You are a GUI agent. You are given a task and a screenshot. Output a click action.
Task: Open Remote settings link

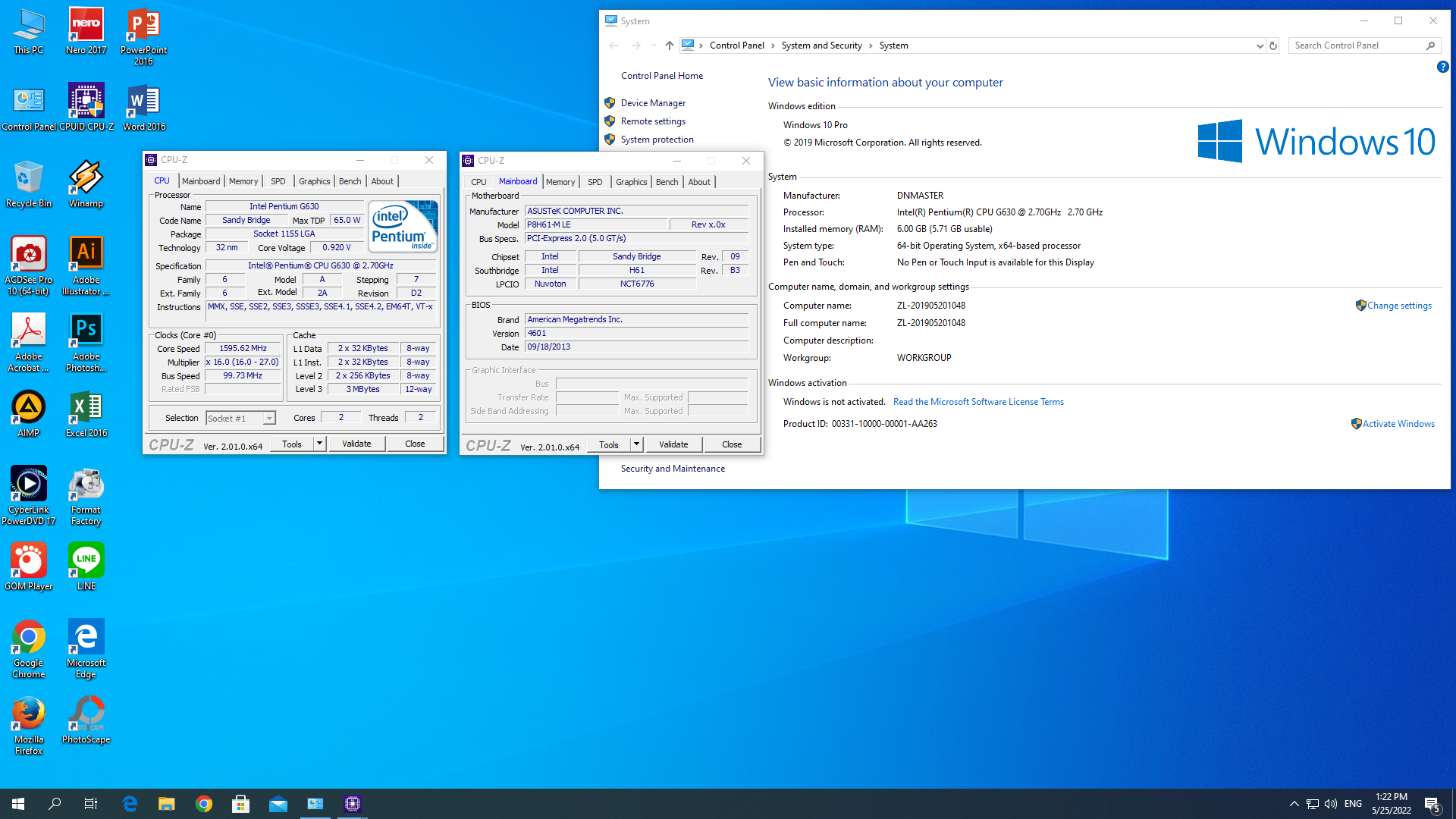pyautogui.click(x=653, y=121)
